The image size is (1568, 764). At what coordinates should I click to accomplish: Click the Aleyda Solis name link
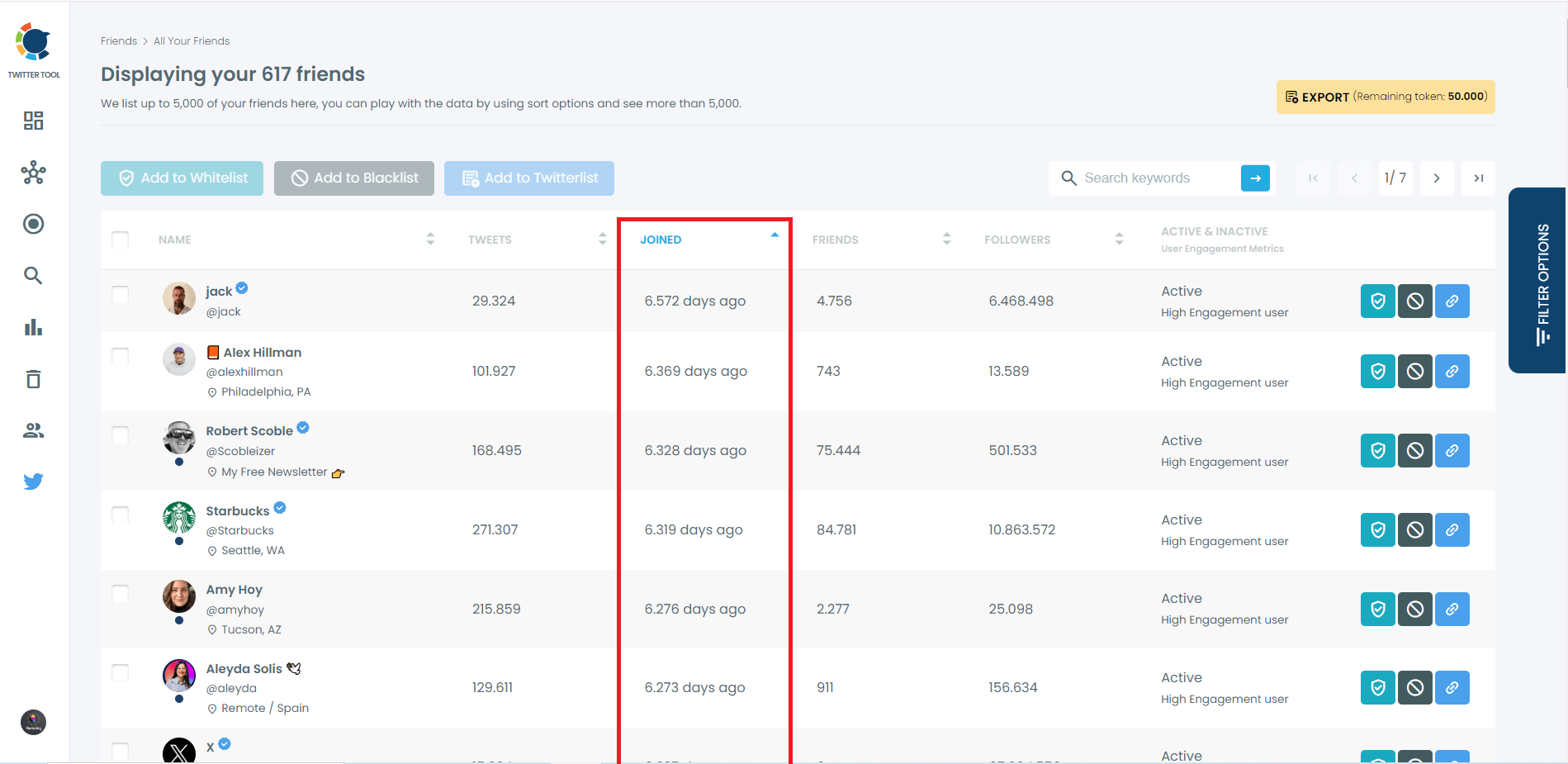(244, 669)
